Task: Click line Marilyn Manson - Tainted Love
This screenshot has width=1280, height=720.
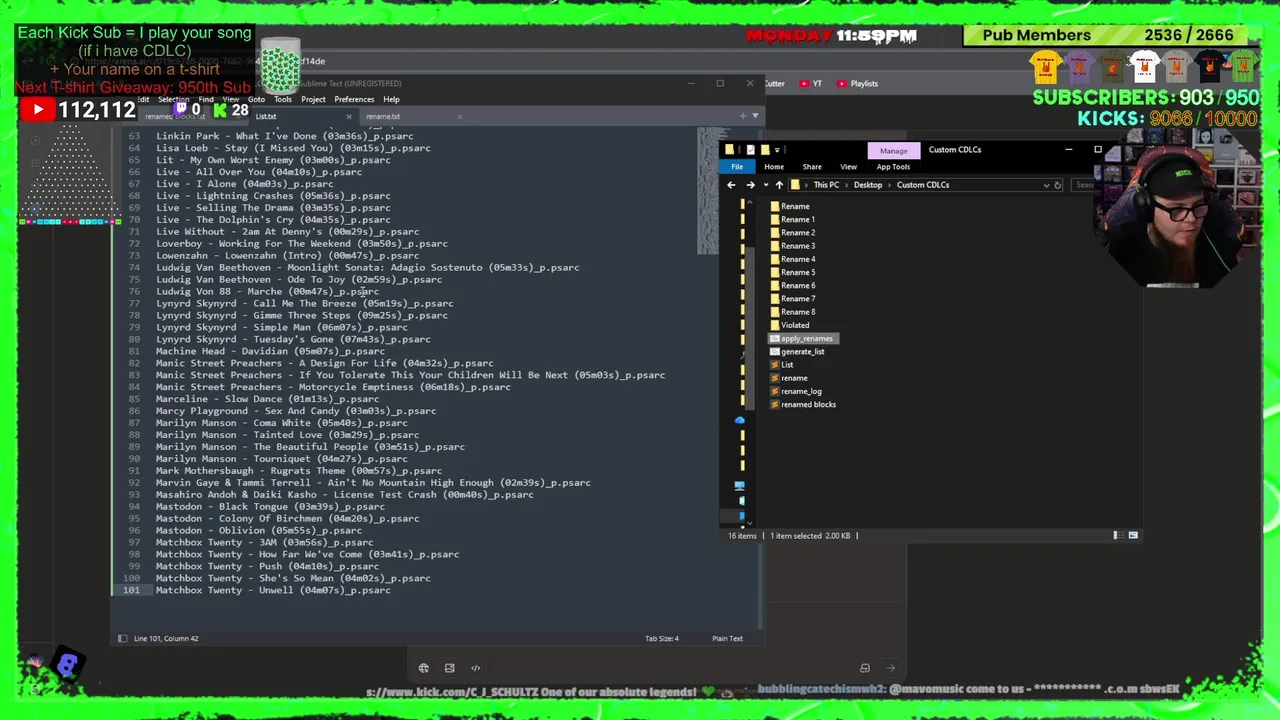Action: pyautogui.click(x=287, y=435)
